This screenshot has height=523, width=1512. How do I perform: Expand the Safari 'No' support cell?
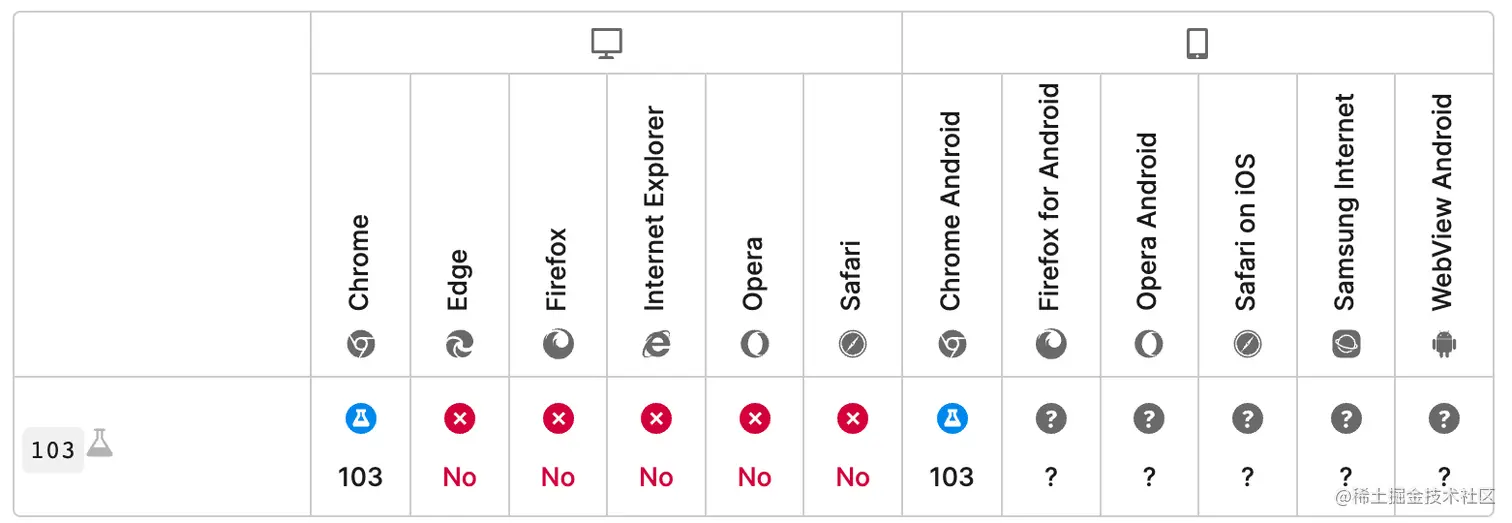[853, 447]
